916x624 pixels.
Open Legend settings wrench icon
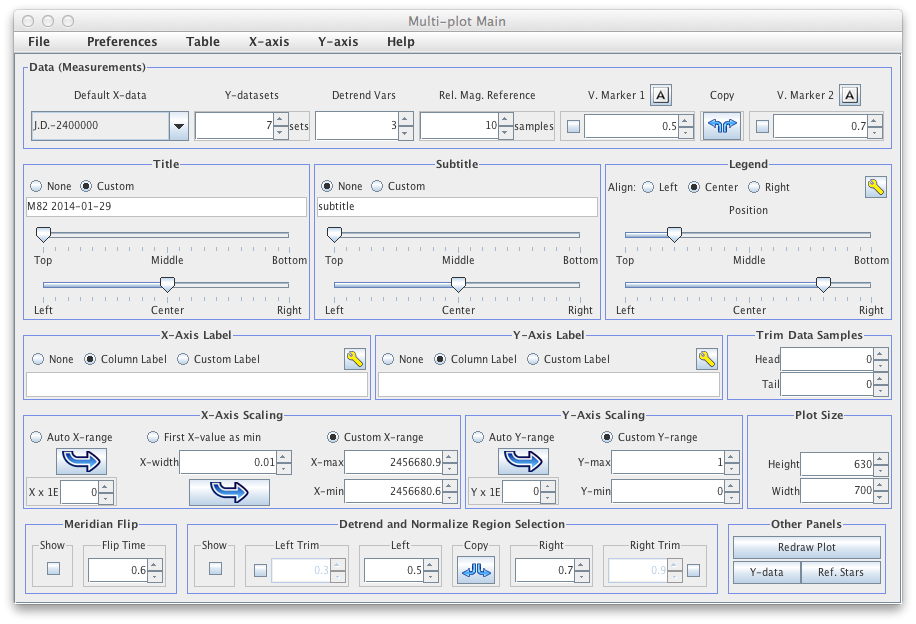pos(875,187)
